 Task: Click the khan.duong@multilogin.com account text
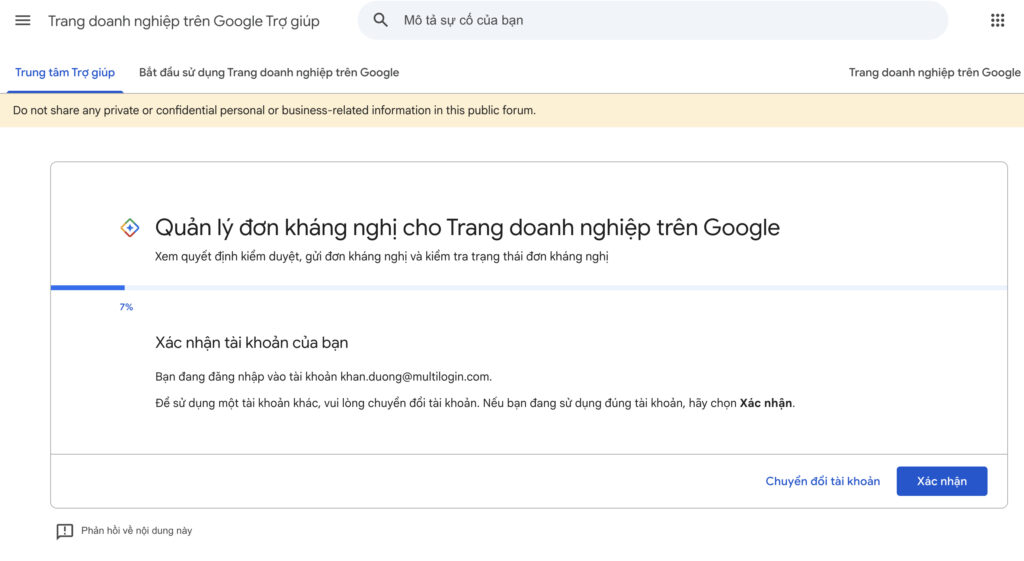(x=415, y=377)
